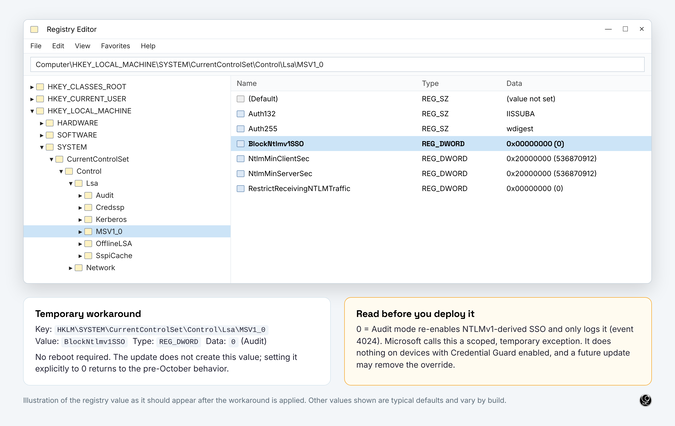Click the Kerberos folder icon
675x426 pixels.
click(x=88, y=219)
